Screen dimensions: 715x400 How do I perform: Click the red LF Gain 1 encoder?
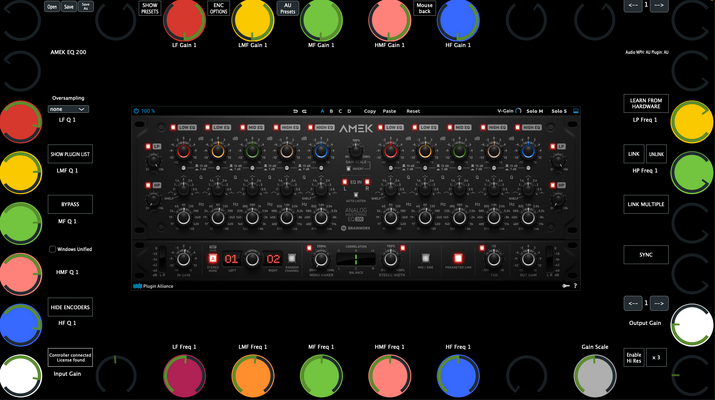[184, 20]
